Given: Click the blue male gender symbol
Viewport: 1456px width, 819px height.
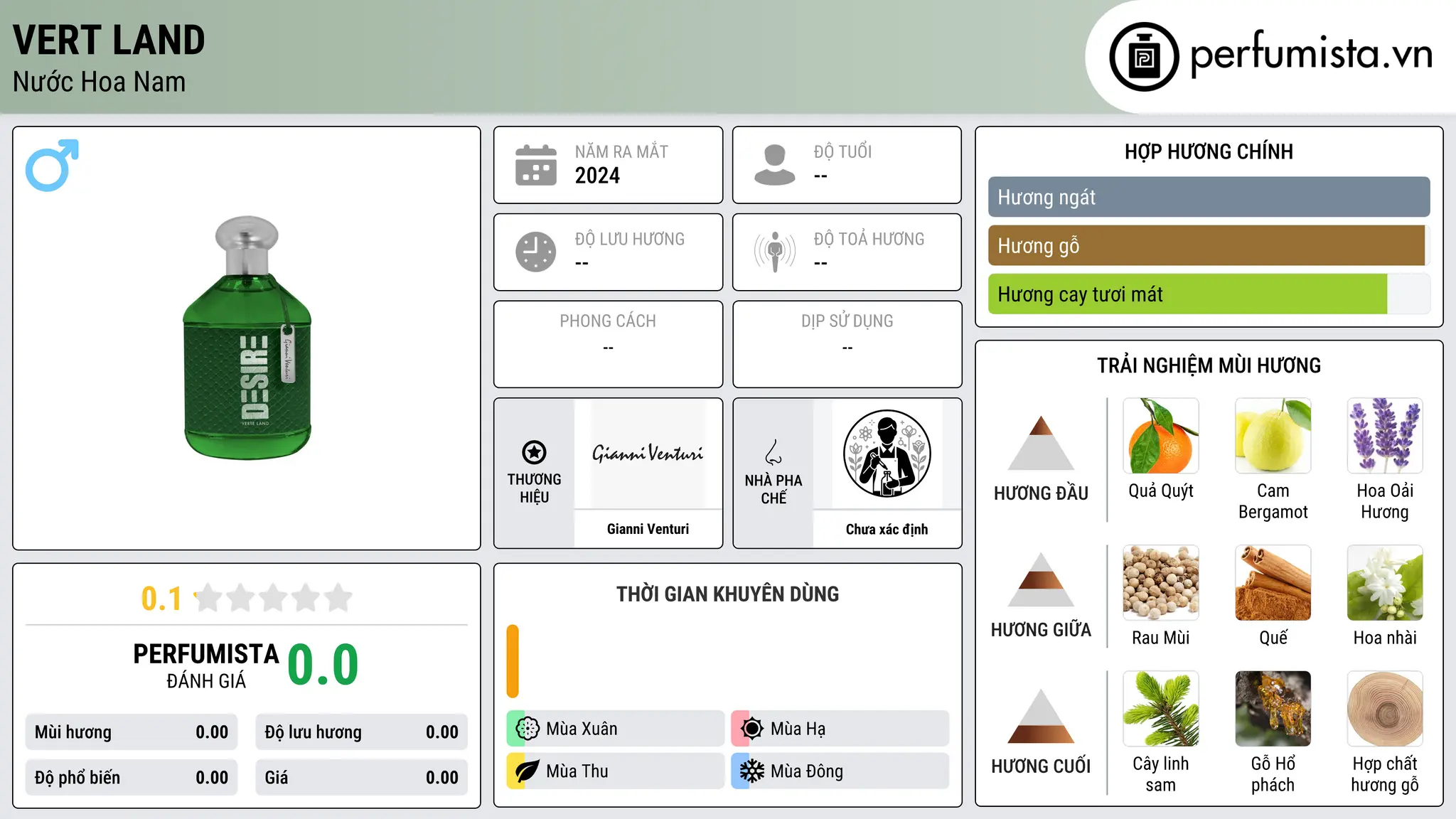Looking at the screenshot, I should [52, 165].
